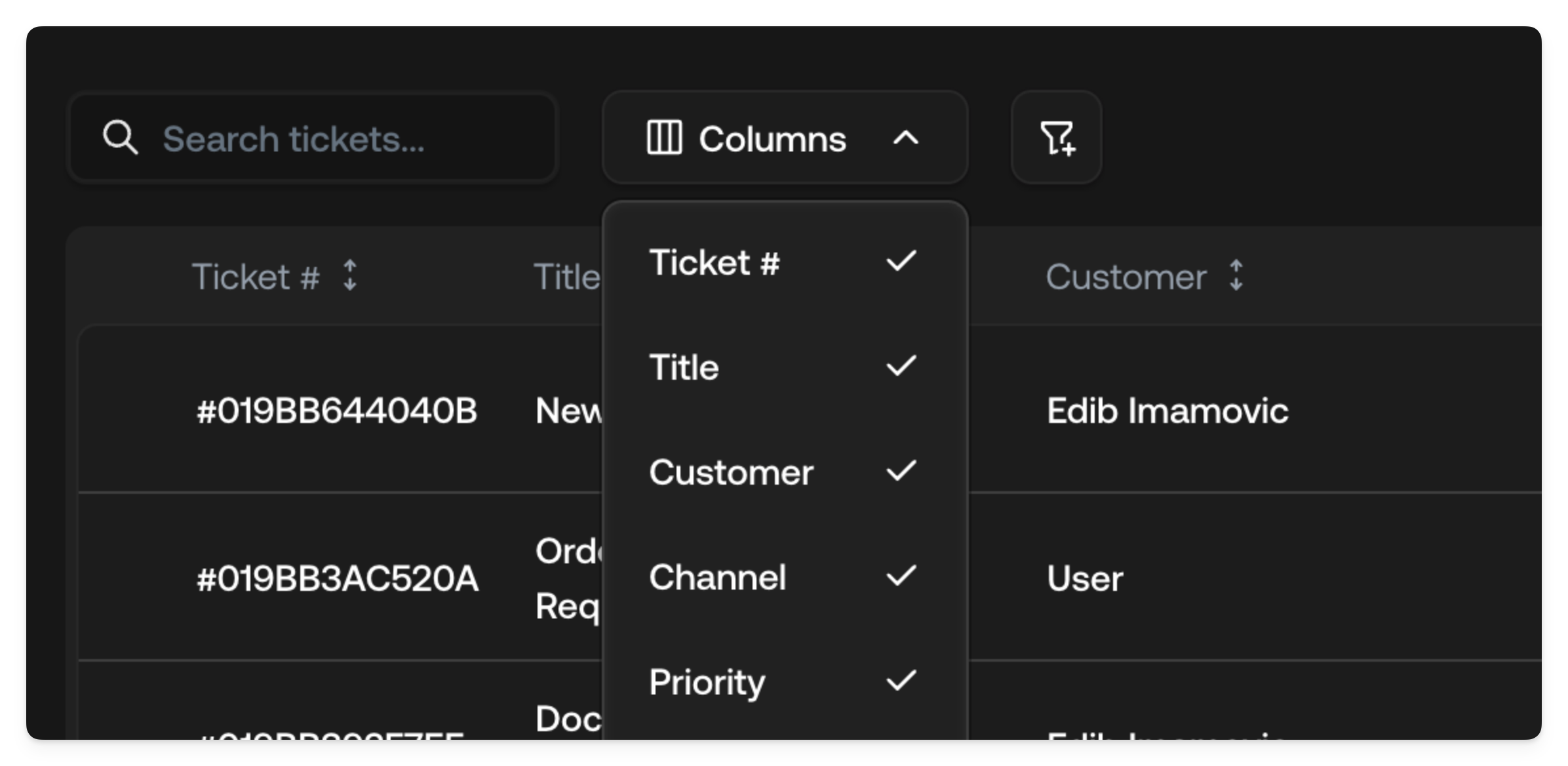Image resolution: width=1568 pixels, height=766 pixels.
Task: Sort by the Ticket # column arrows
Action: tap(351, 276)
